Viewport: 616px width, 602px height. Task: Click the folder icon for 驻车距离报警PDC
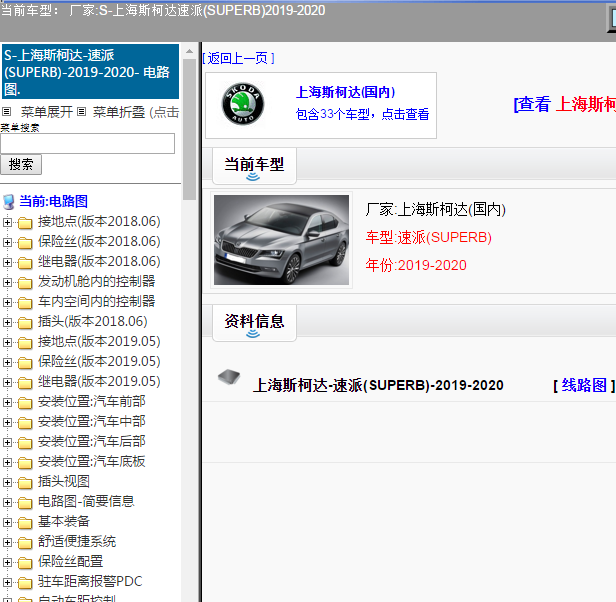click(25, 584)
